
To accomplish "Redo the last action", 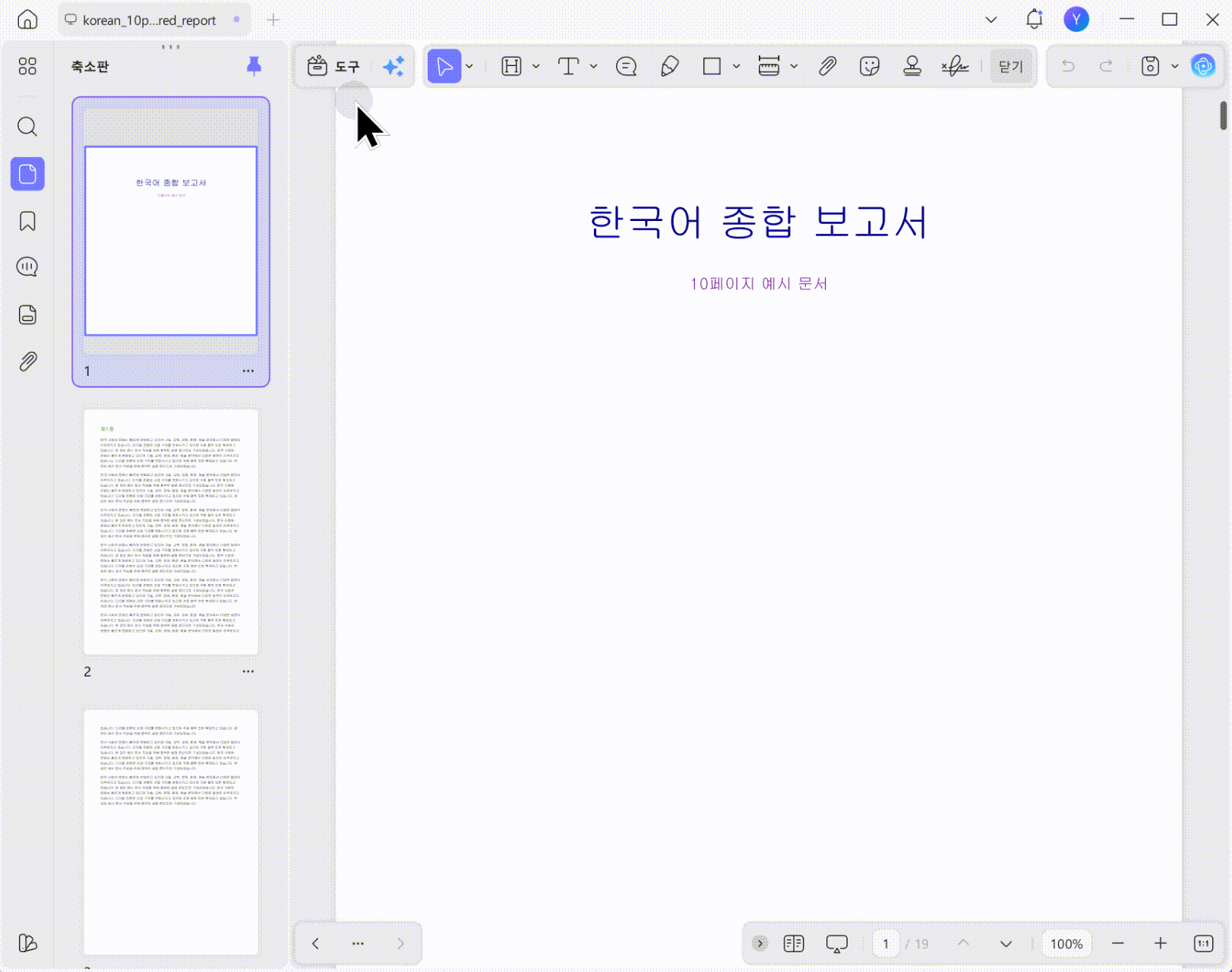I will 1107,67.
